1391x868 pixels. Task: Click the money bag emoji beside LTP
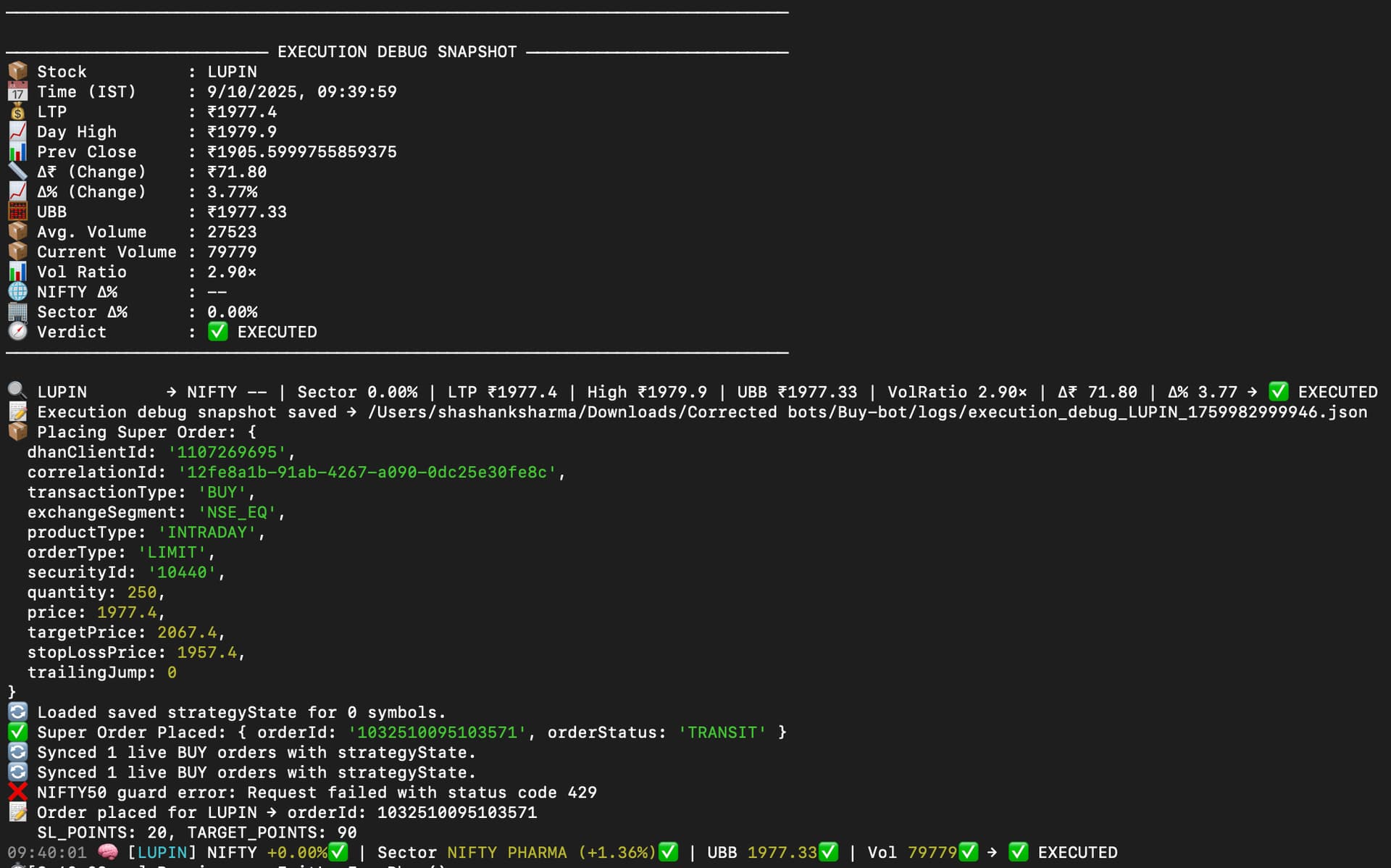17,112
